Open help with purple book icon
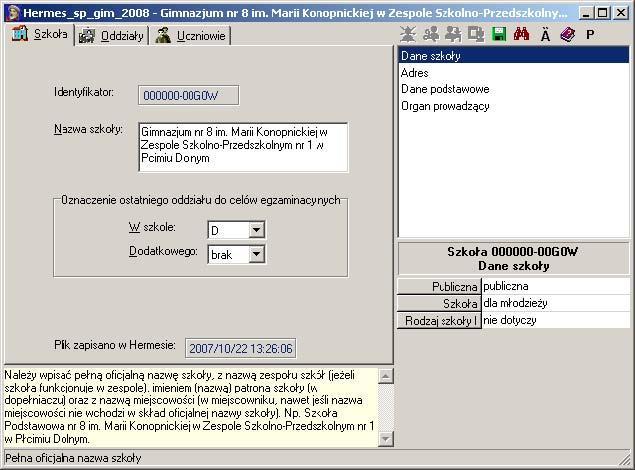 click(568, 34)
